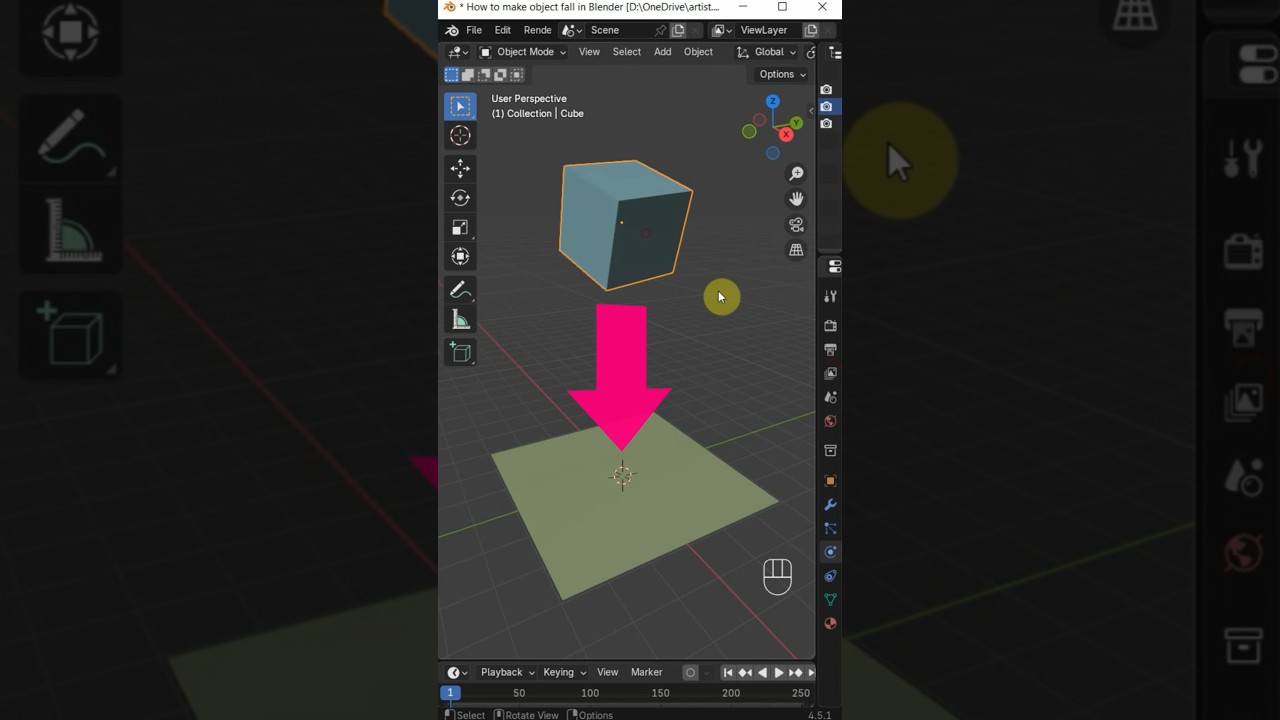1280x720 pixels.
Task: Open the Object Mode dropdown
Action: (523, 52)
